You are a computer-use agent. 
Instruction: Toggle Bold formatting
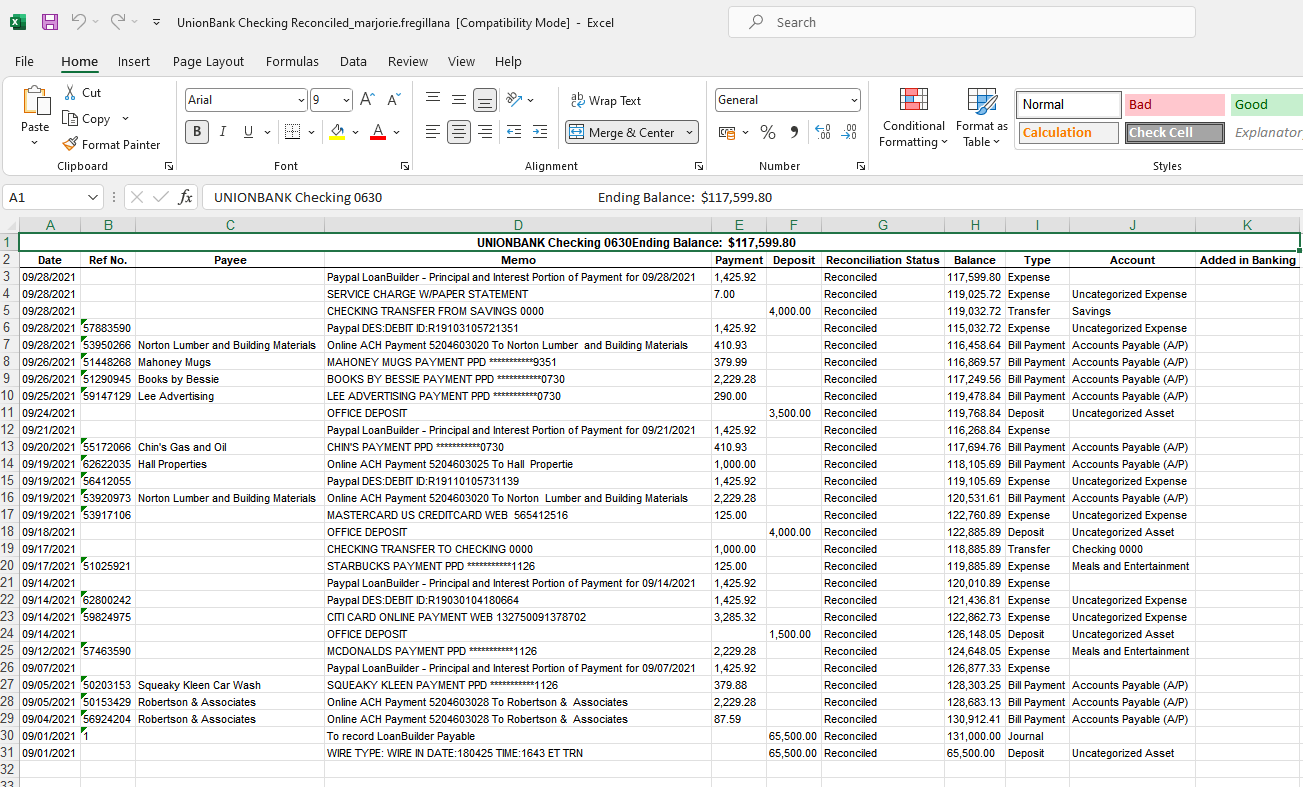pos(197,132)
